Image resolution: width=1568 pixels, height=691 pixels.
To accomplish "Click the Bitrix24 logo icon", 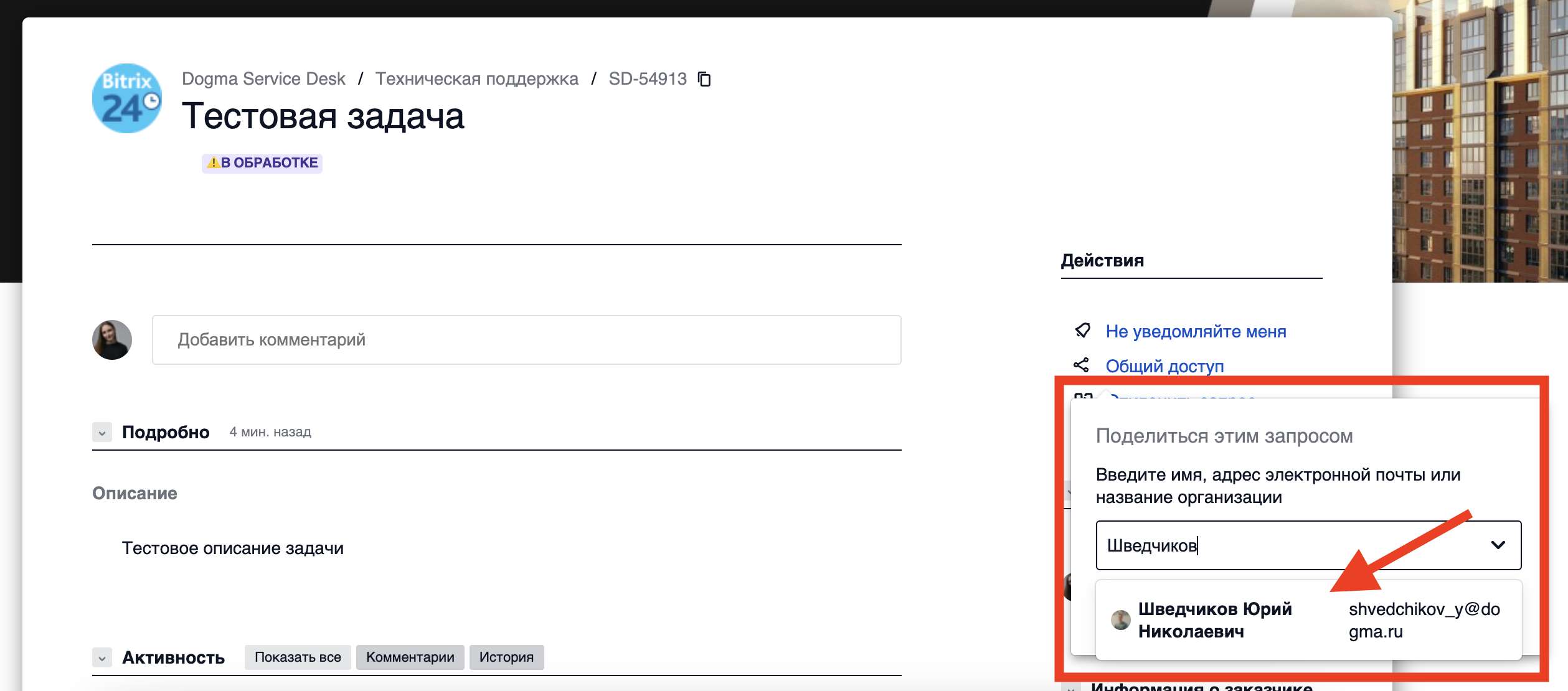I will pyautogui.click(x=127, y=98).
